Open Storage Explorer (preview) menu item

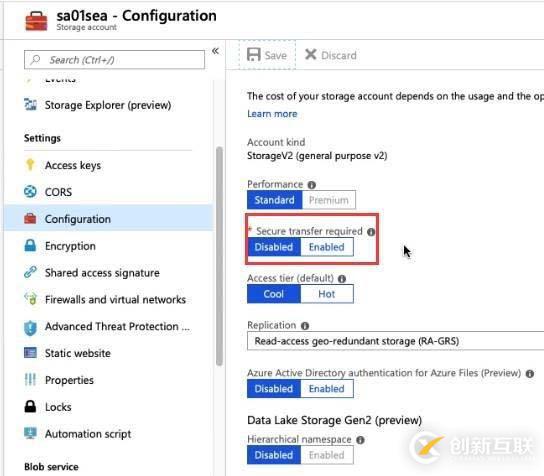(x=109, y=105)
